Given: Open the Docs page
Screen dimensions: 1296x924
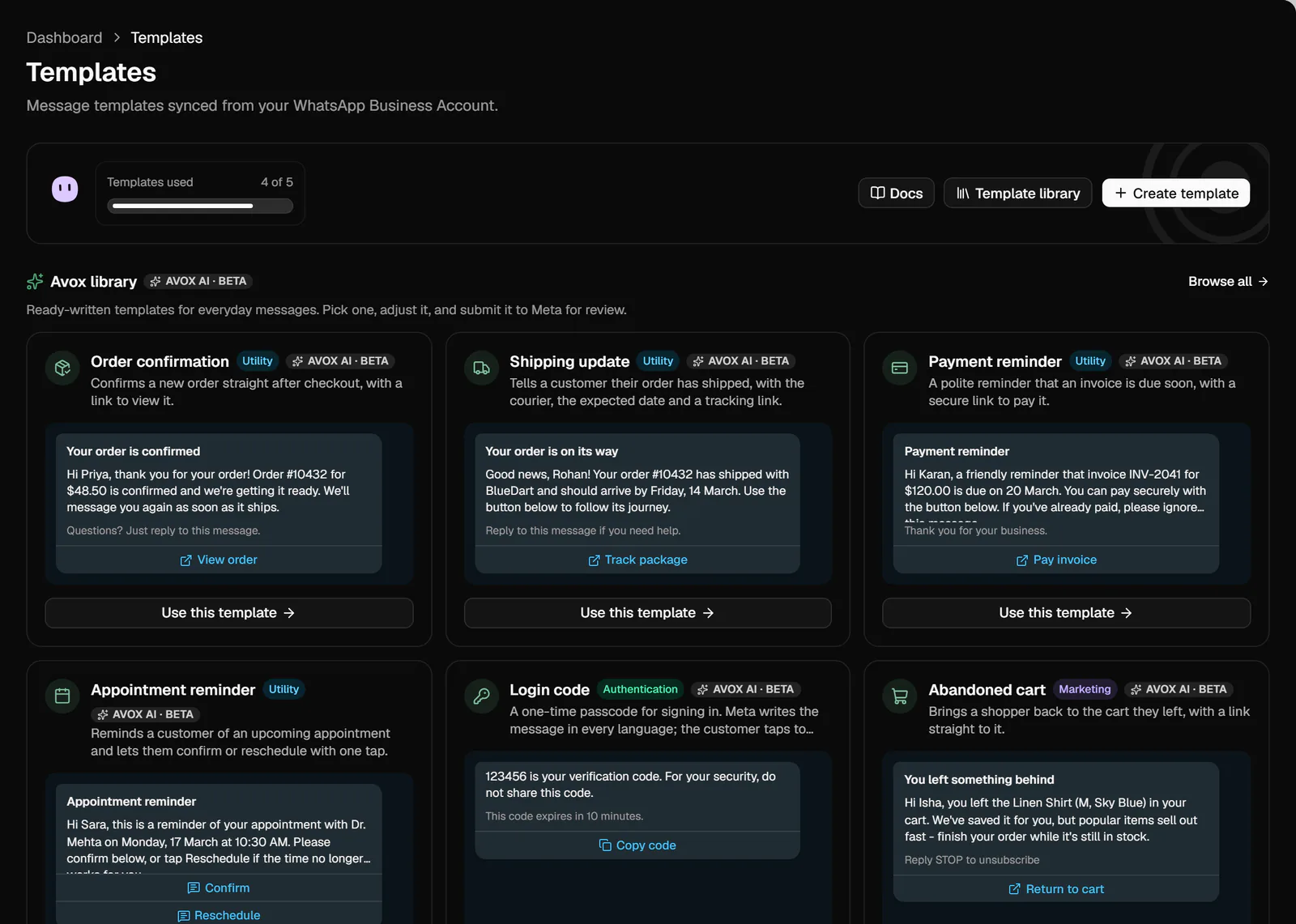Looking at the screenshot, I should [897, 194].
